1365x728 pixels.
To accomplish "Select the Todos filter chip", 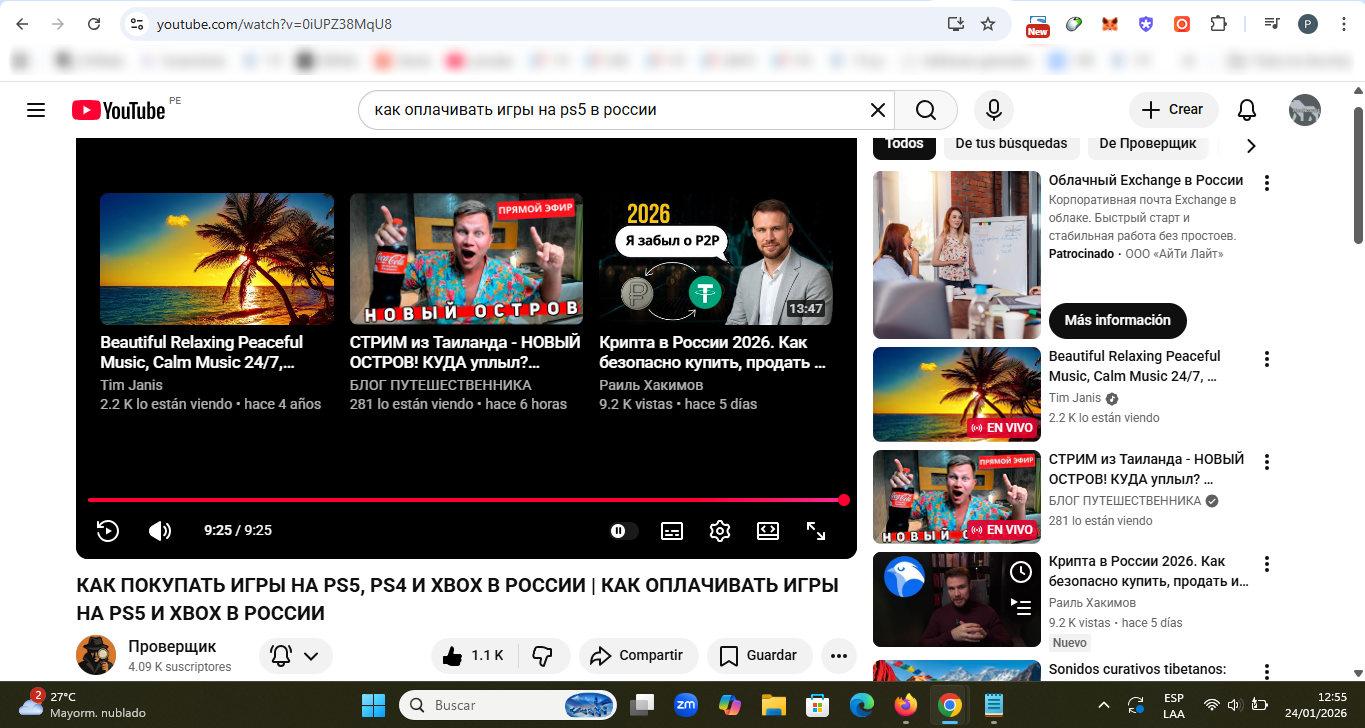I will [x=905, y=144].
